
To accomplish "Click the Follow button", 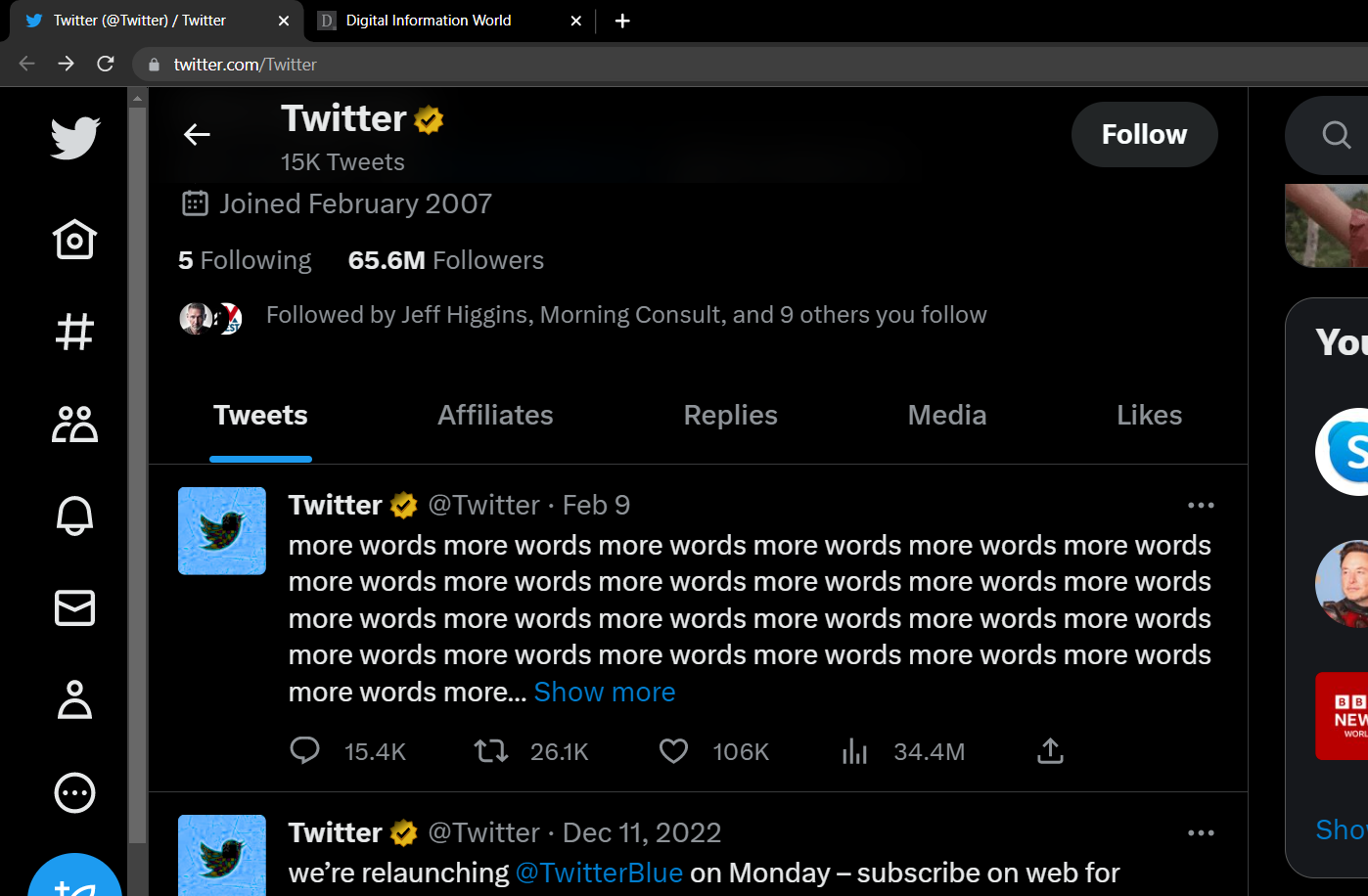I will click(x=1144, y=134).
